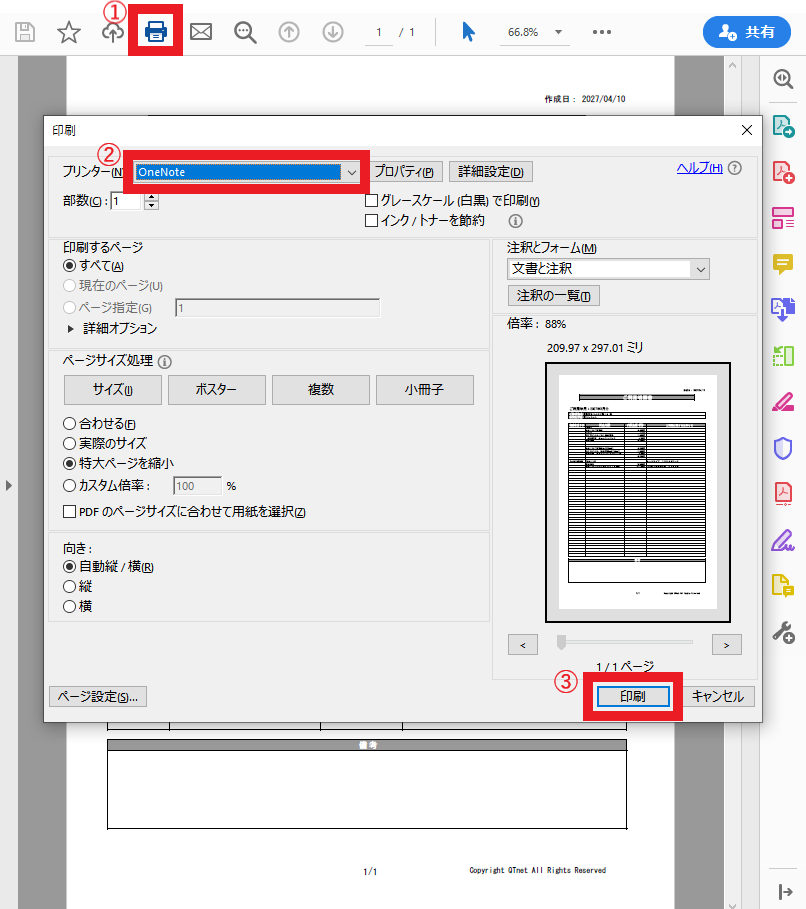Open the find text magnifier icon
Image resolution: width=806 pixels, height=909 pixels.
(x=245, y=32)
